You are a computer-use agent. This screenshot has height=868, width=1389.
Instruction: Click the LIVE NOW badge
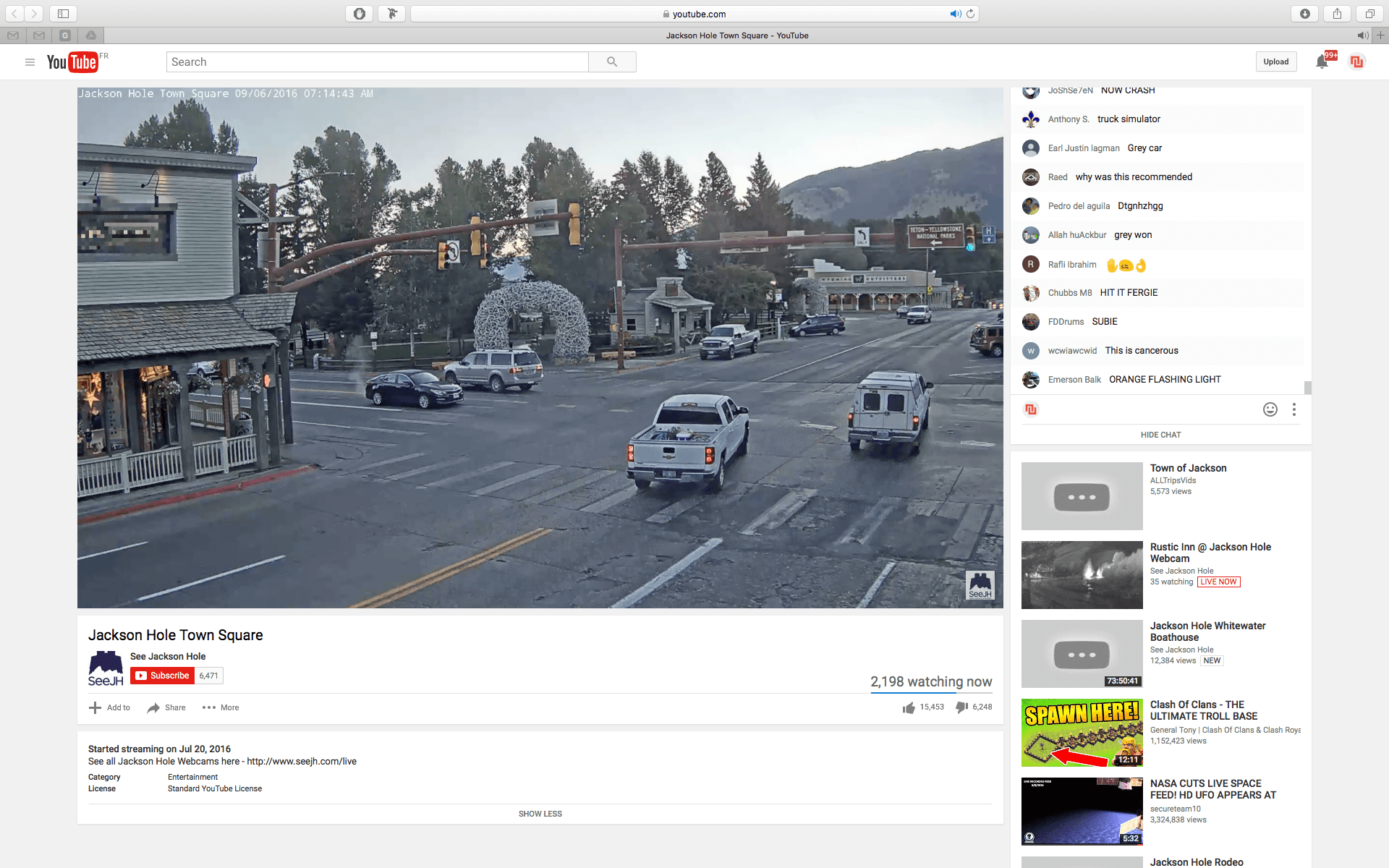coord(1219,582)
